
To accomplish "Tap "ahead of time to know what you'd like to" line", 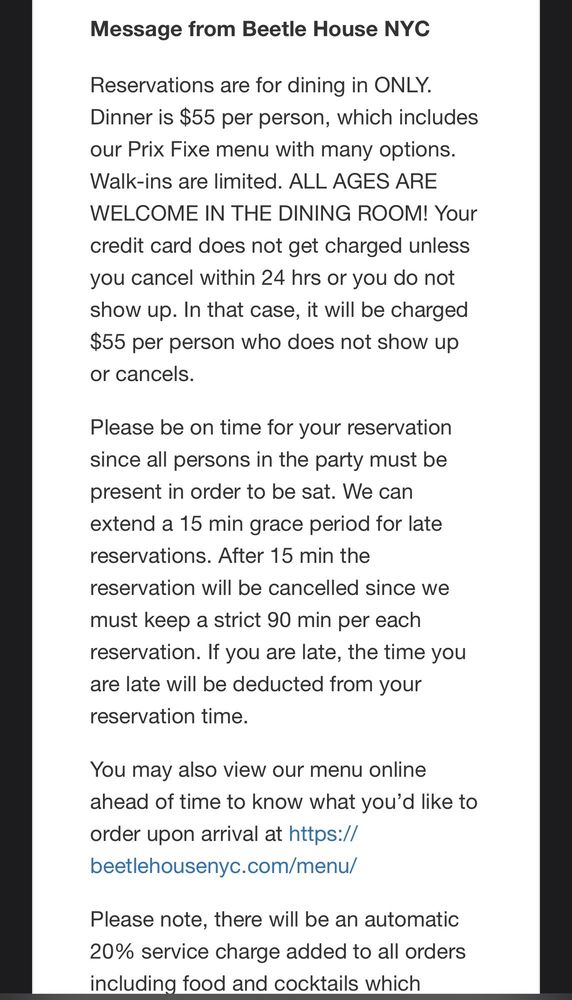I will coord(284,802).
